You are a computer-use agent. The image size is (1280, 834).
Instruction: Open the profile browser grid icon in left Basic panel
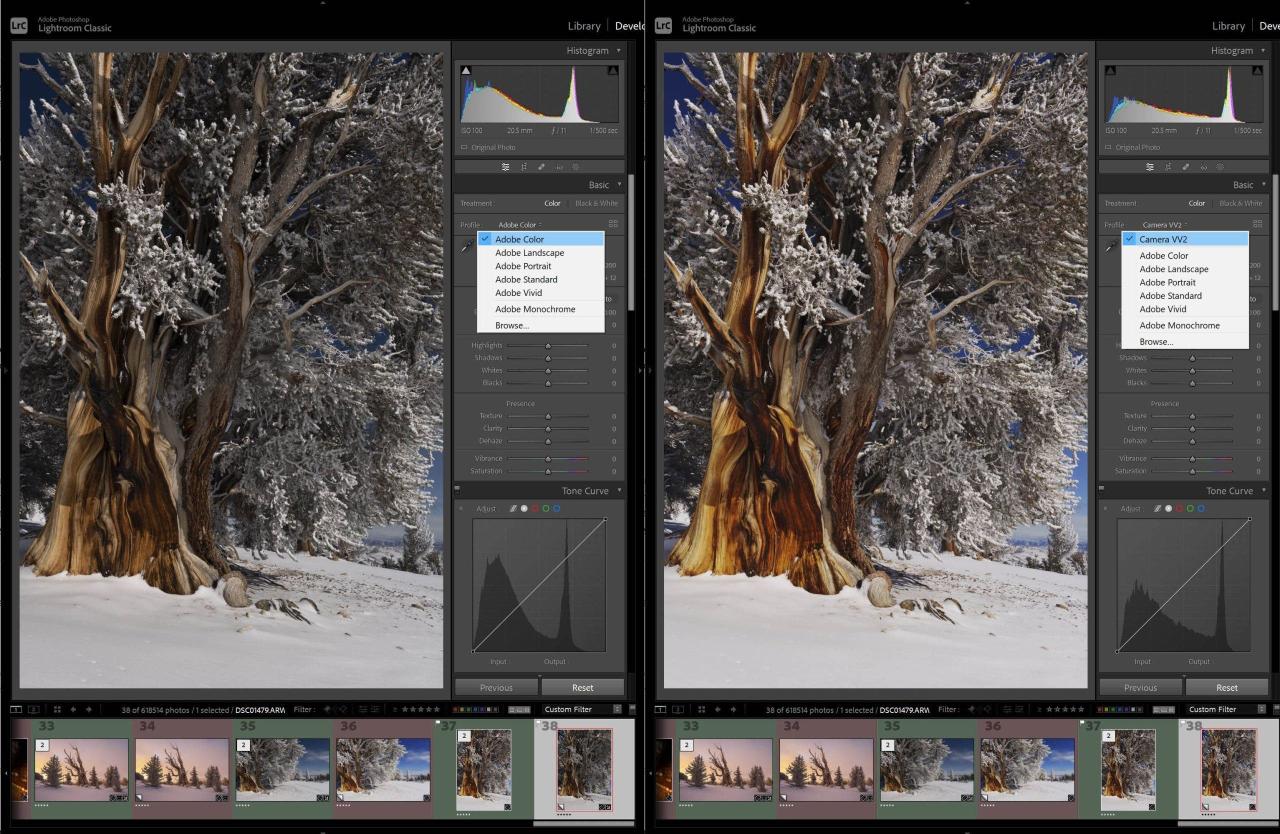(613, 225)
